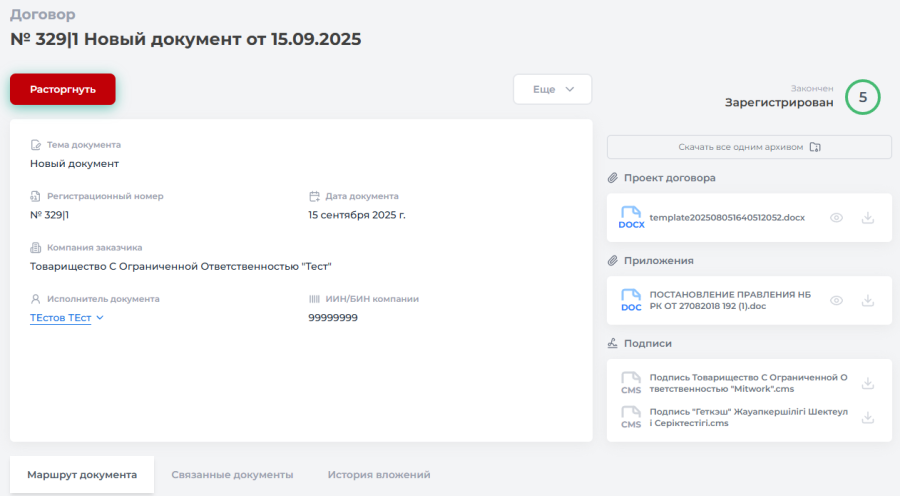Open the Подпись Mitwork cms file name
The width and height of the screenshot is (900, 496).
(x=748, y=383)
